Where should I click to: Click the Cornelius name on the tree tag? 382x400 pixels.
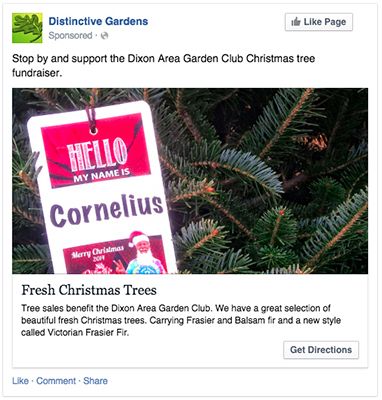107,210
